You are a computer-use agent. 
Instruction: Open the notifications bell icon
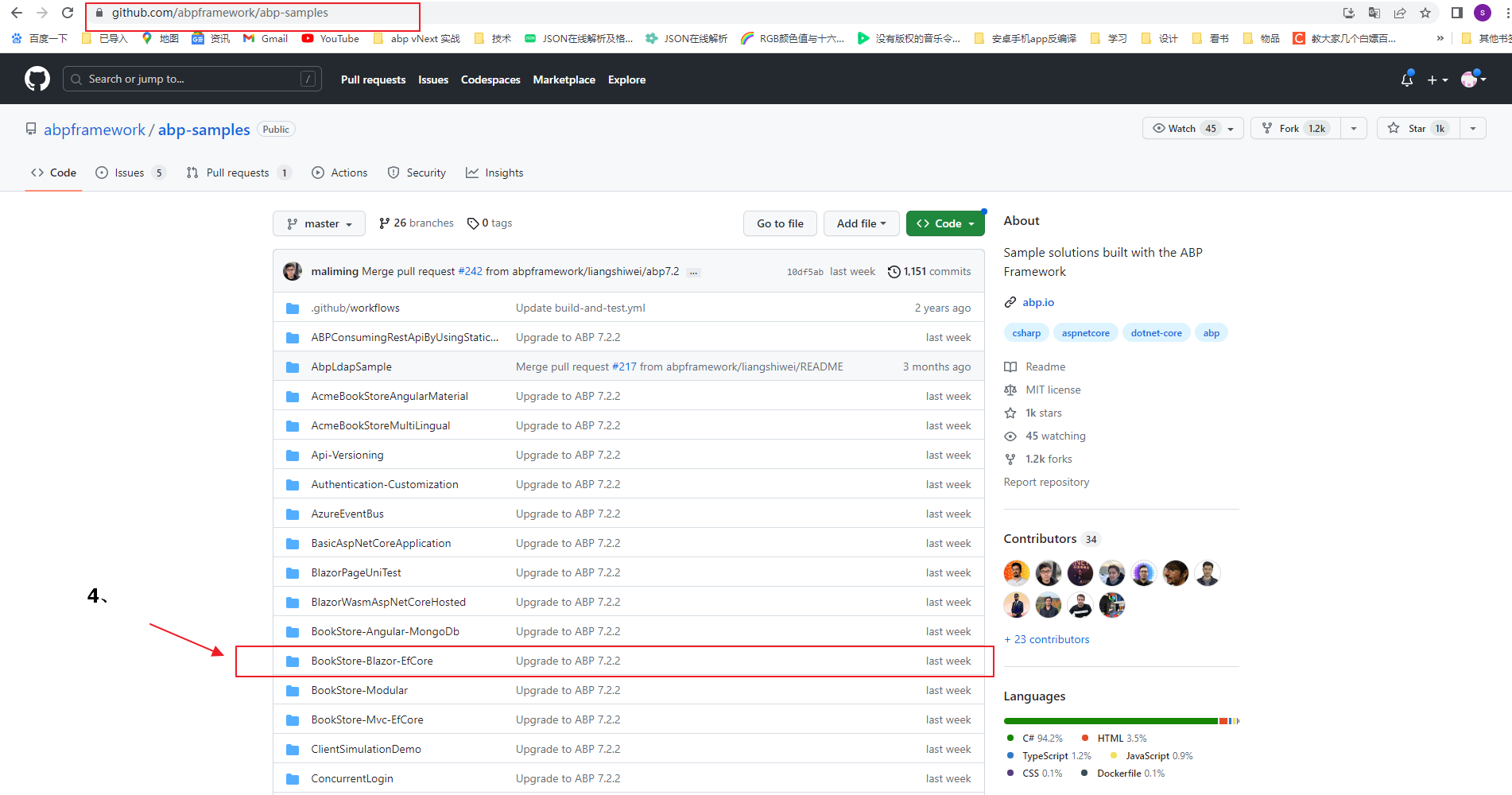click(x=1407, y=79)
